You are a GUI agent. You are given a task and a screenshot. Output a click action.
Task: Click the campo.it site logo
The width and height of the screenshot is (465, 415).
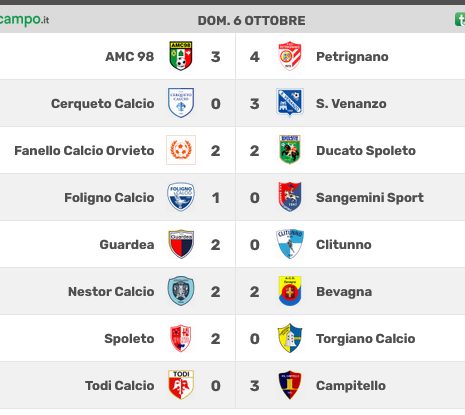[x=24, y=20]
